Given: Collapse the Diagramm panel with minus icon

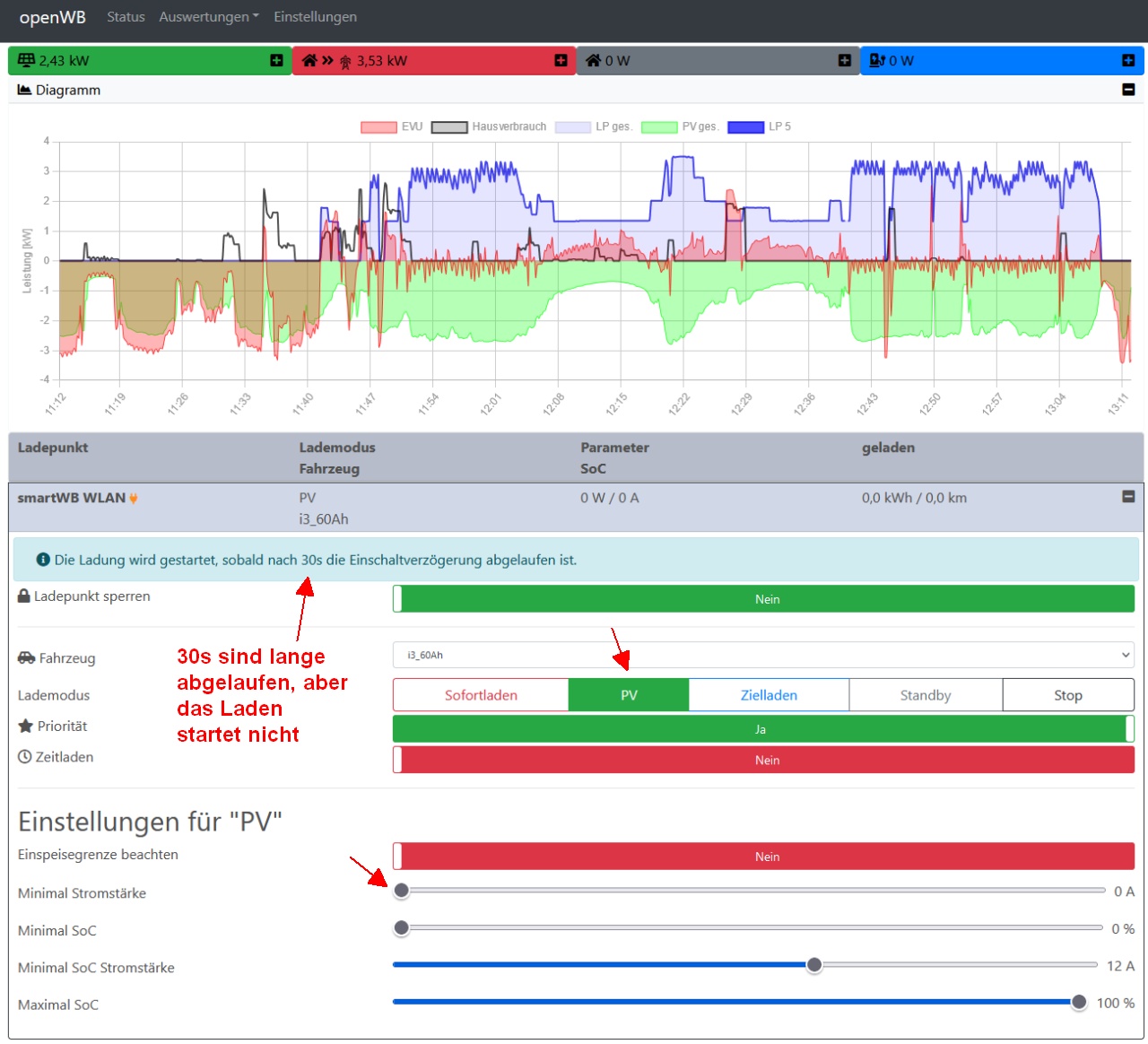Looking at the screenshot, I should click(x=1128, y=90).
